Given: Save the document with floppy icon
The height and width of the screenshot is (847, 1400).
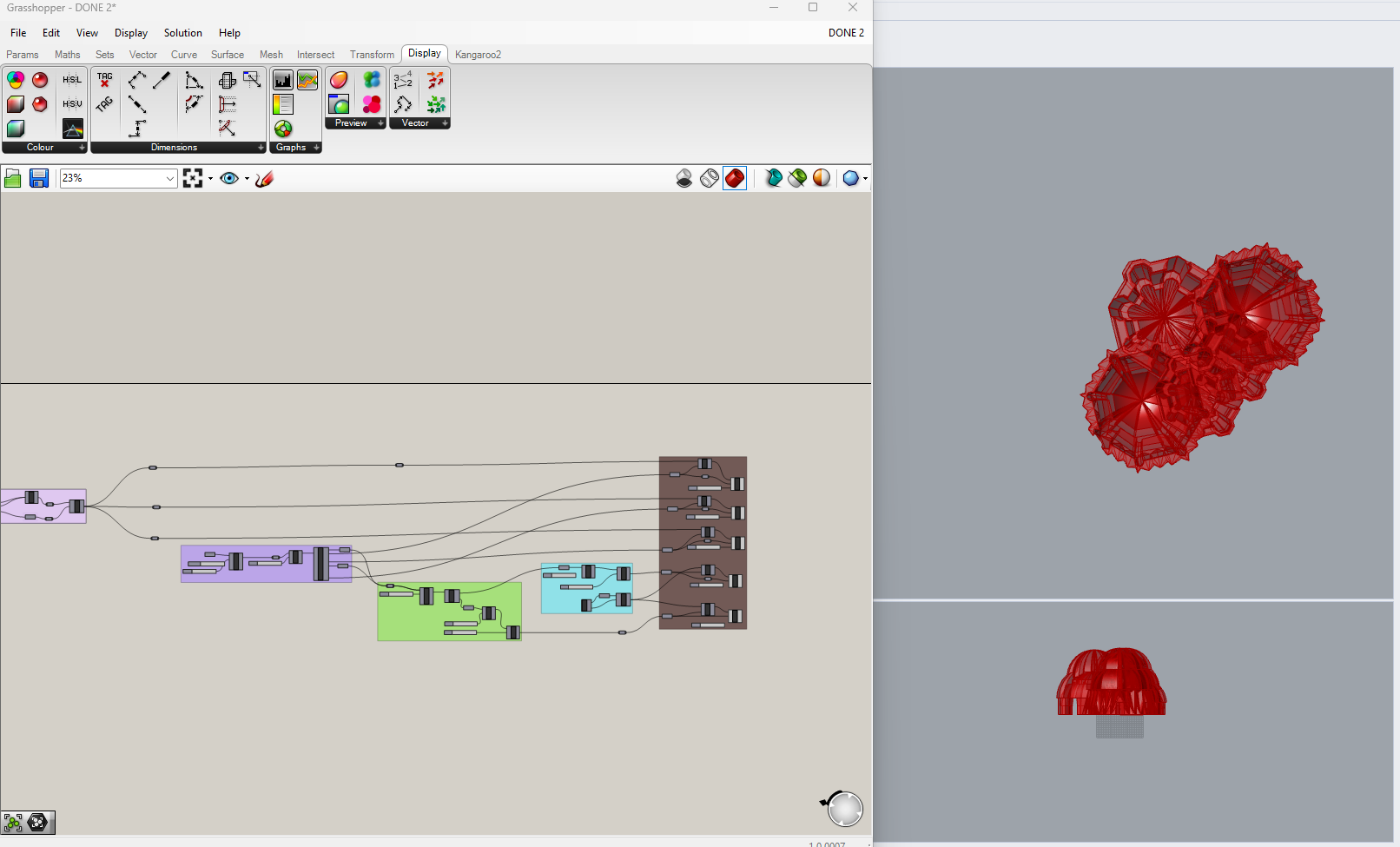Looking at the screenshot, I should (39, 178).
